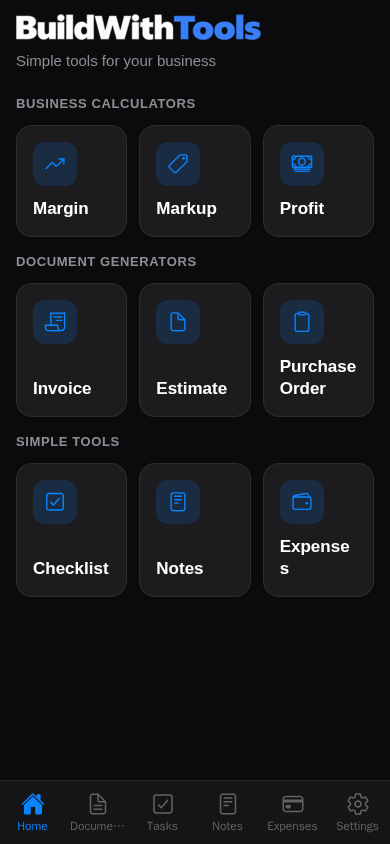The height and width of the screenshot is (844, 390).
Task: Click the Checklist checkbox icon
Action: pyautogui.click(x=55, y=502)
